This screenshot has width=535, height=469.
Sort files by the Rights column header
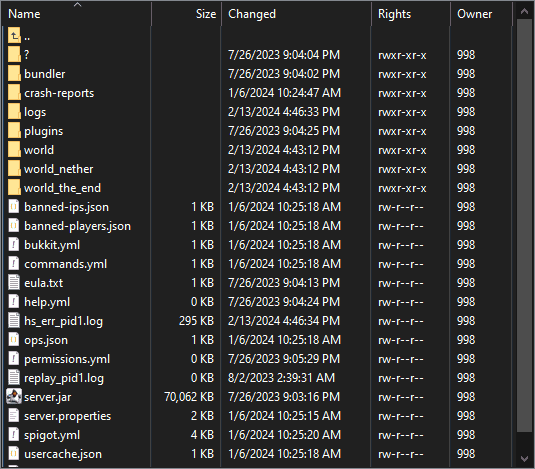click(410, 14)
